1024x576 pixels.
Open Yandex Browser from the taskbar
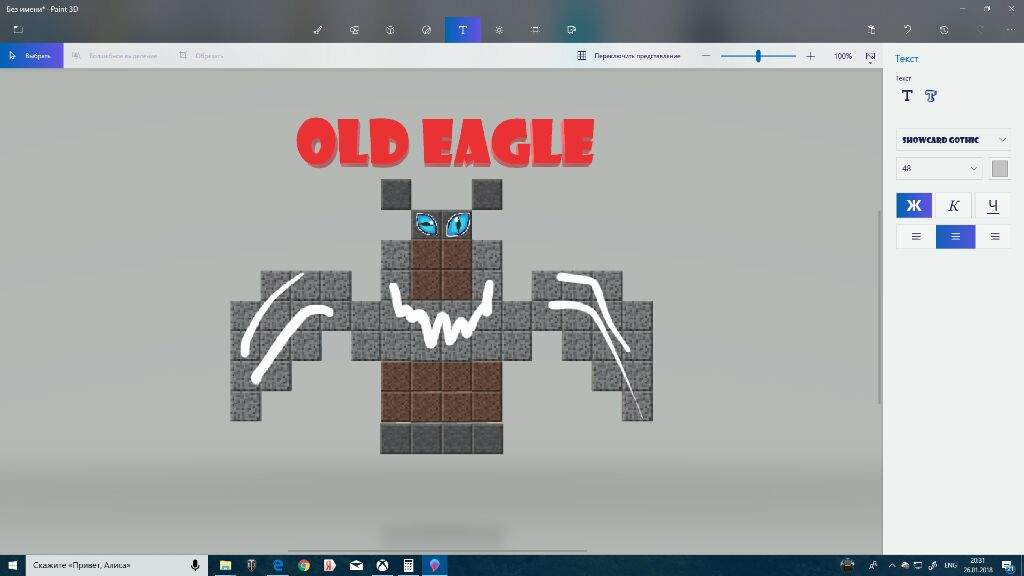tap(330, 566)
